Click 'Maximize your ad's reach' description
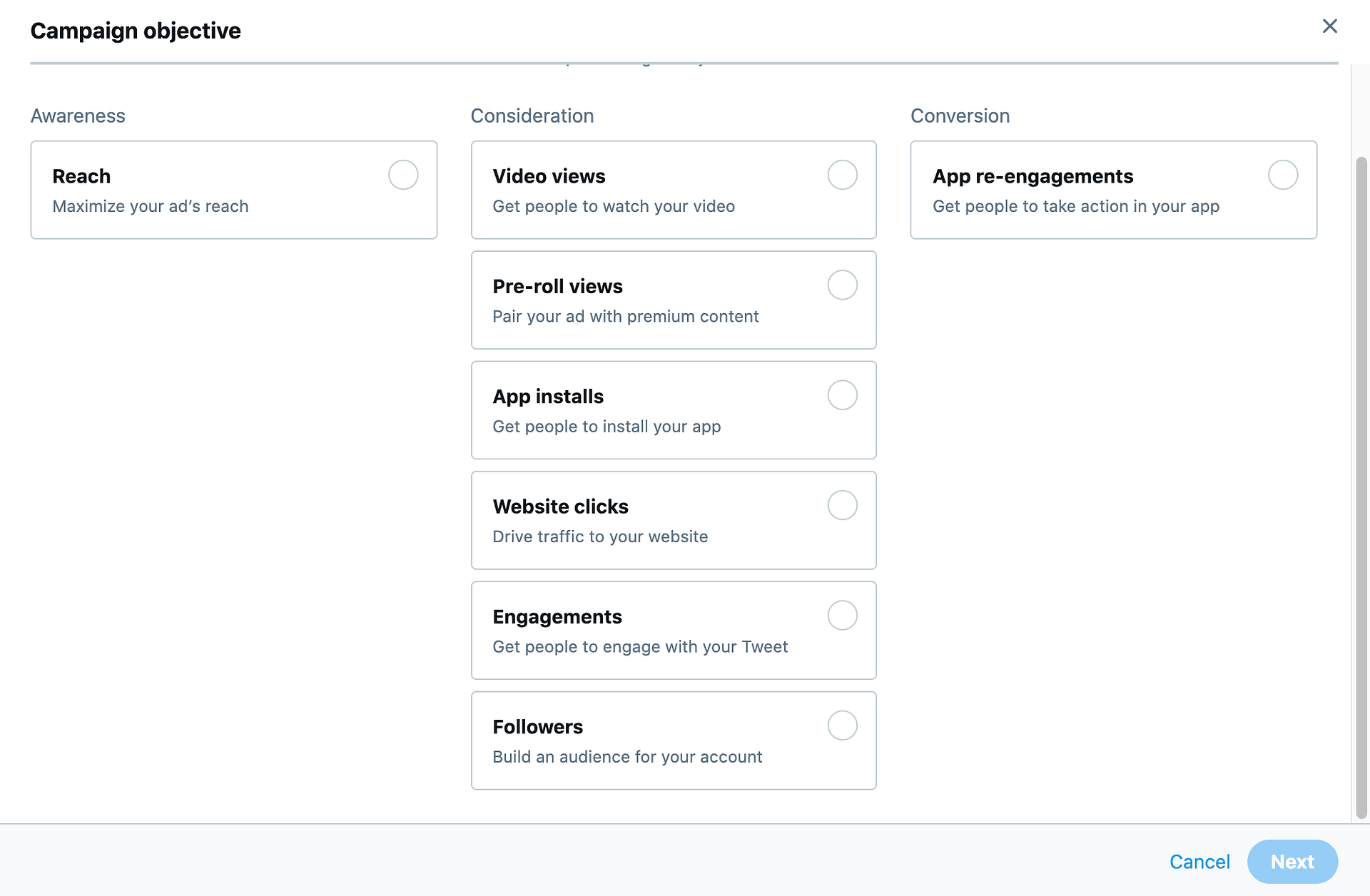 (151, 206)
